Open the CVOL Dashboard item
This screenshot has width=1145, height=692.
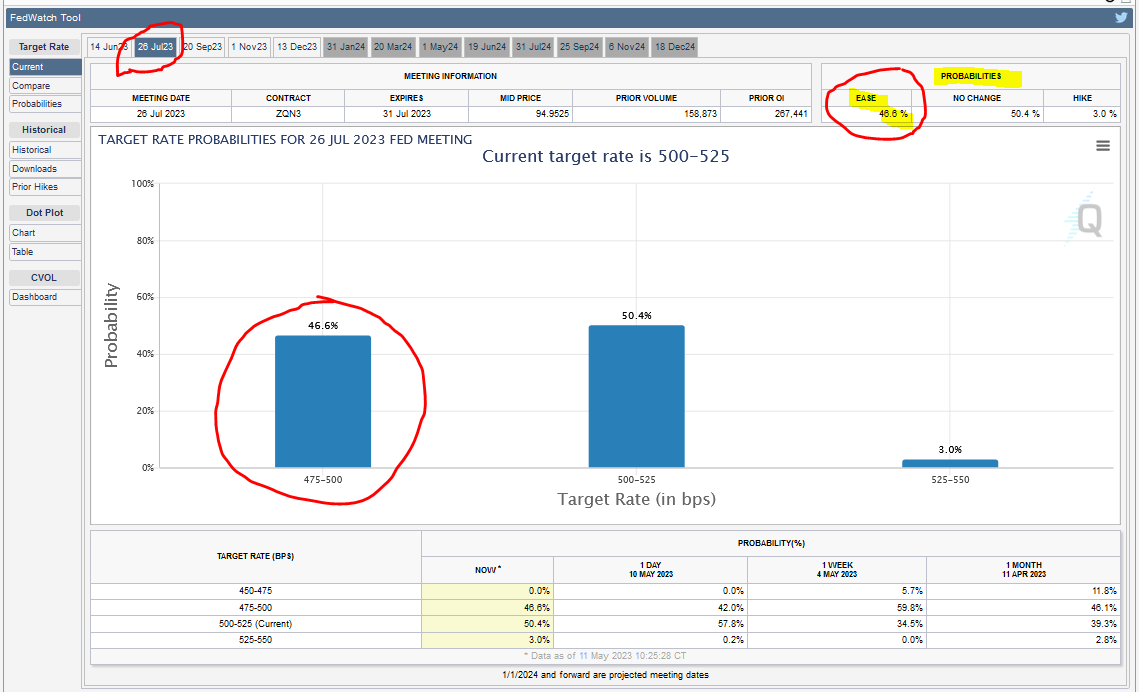coord(45,297)
